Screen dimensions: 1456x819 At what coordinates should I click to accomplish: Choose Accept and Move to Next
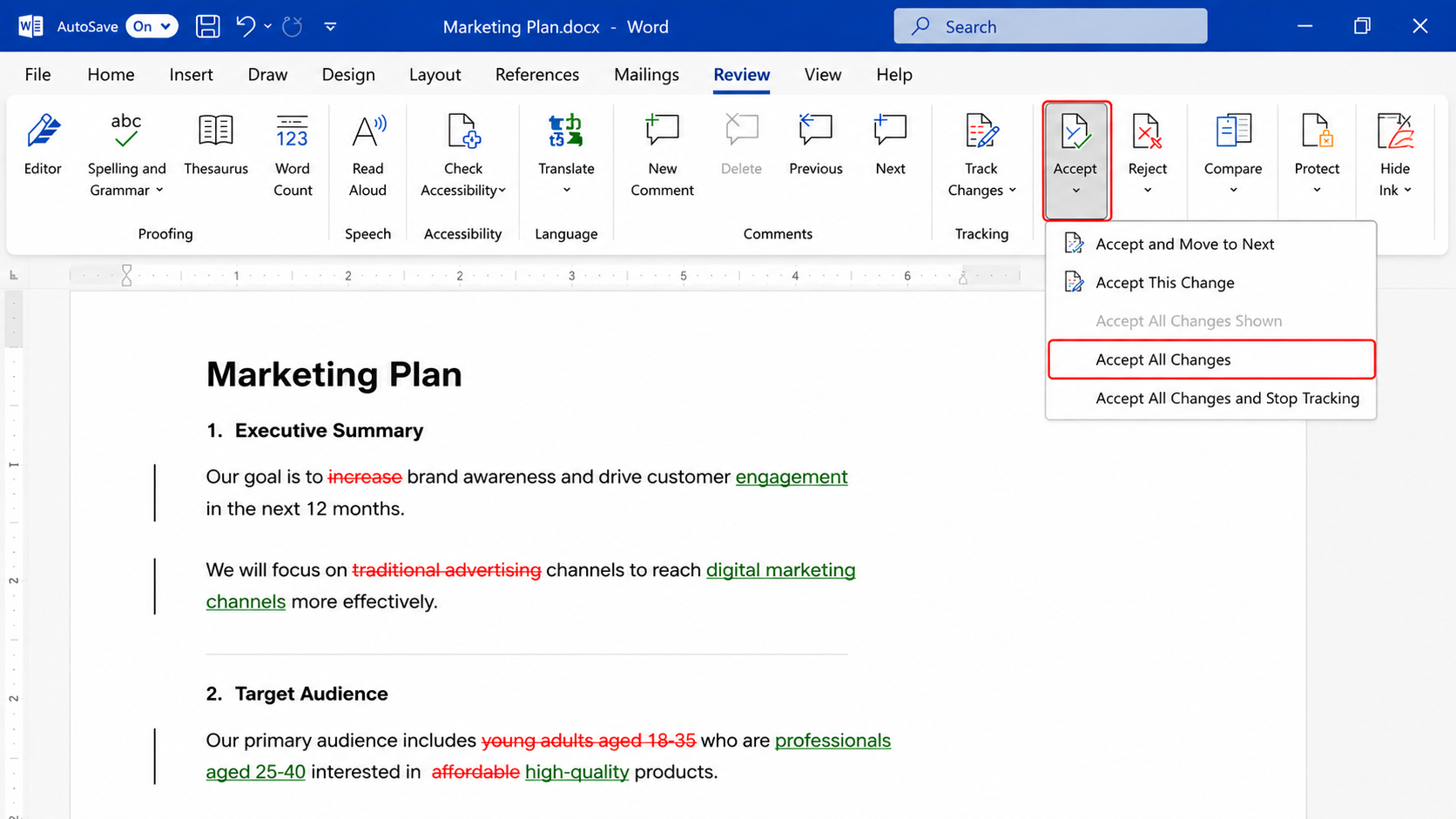click(x=1210, y=245)
